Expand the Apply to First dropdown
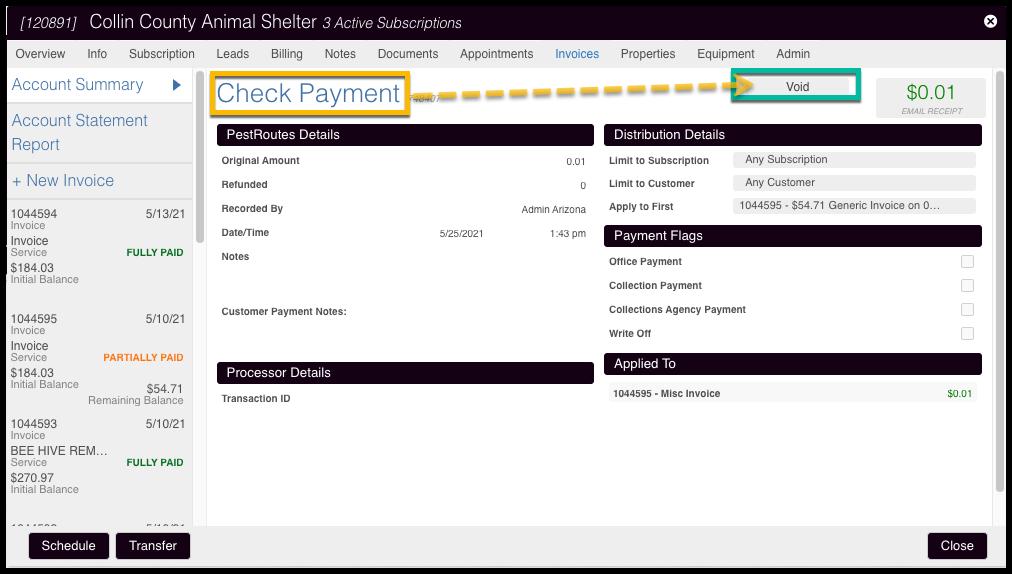Screen dimensions: 1012x574 pyautogui.click(x=853, y=206)
